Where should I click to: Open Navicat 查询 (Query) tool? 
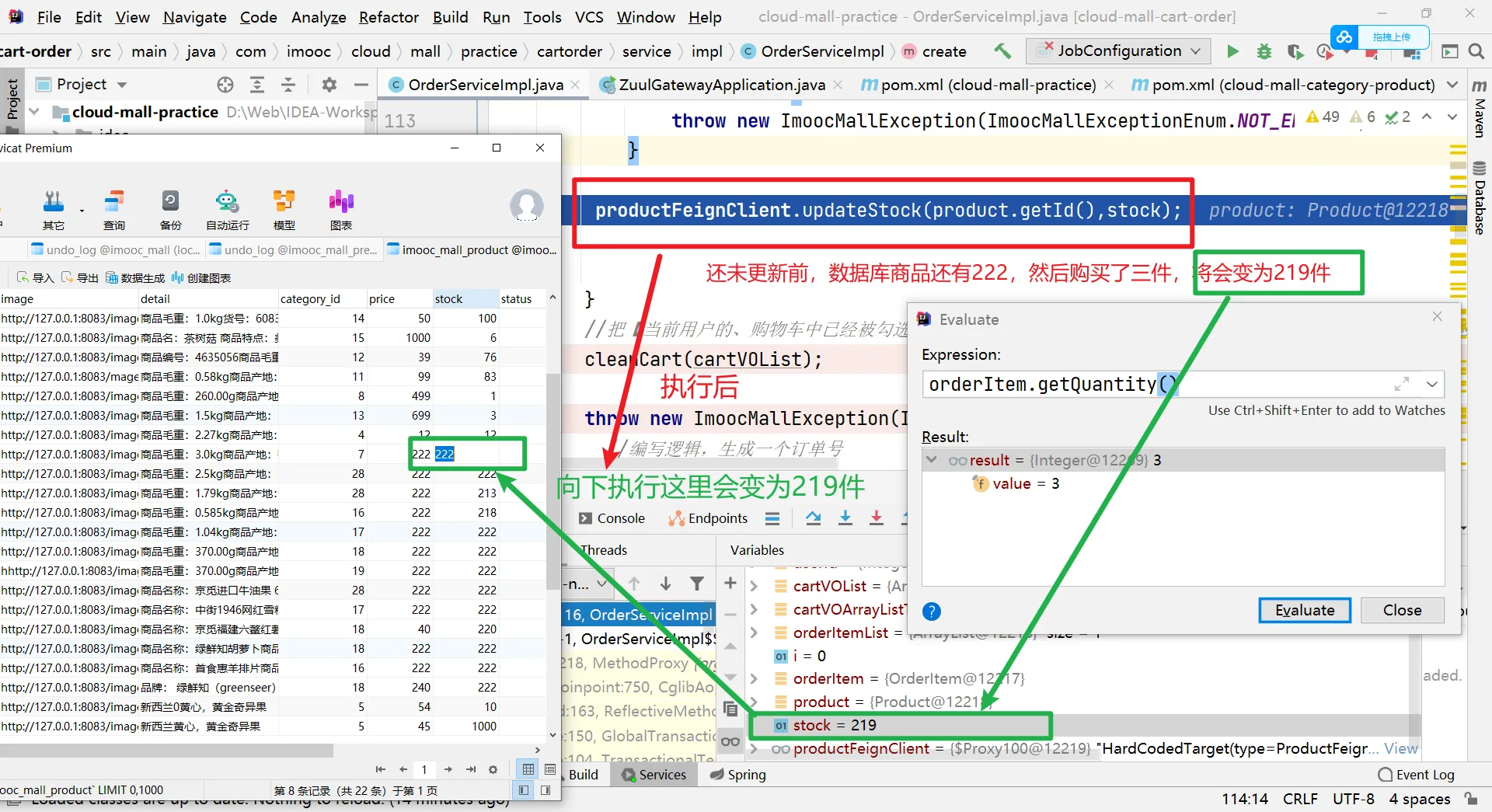tap(114, 210)
